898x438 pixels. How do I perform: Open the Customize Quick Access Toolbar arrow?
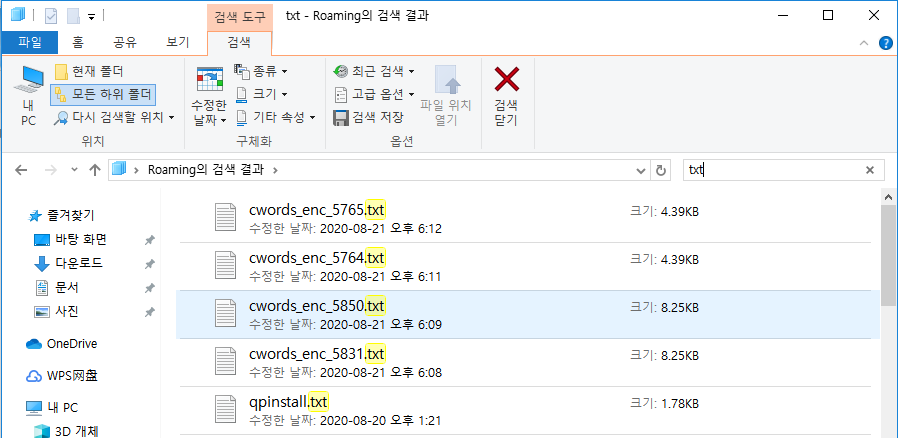tap(92, 17)
